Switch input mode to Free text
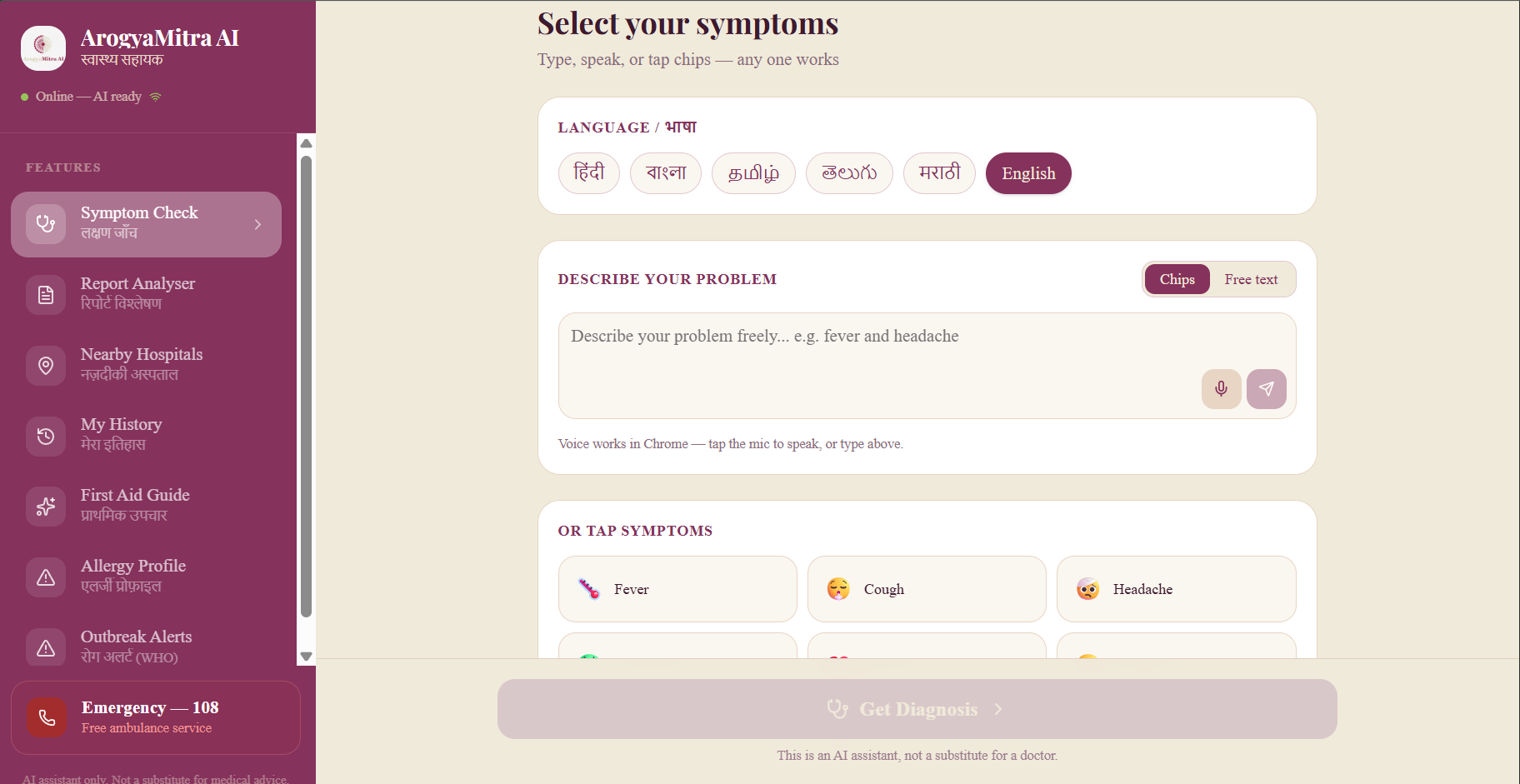 (x=1251, y=280)
